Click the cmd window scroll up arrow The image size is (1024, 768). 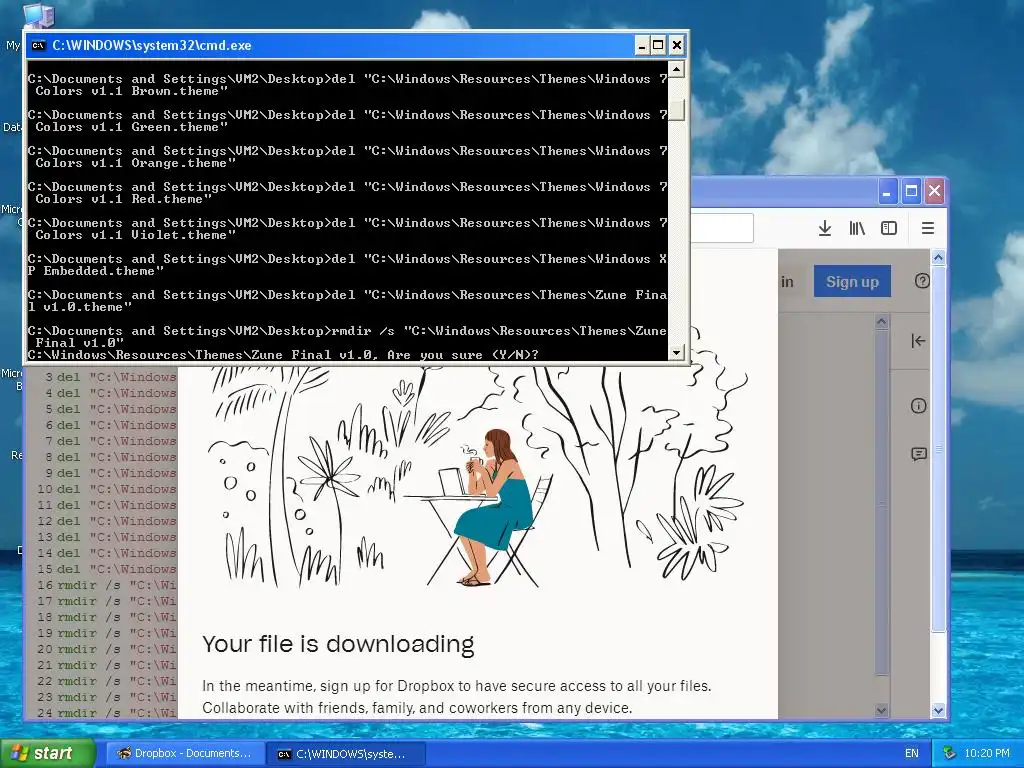(x=677, y=69)
